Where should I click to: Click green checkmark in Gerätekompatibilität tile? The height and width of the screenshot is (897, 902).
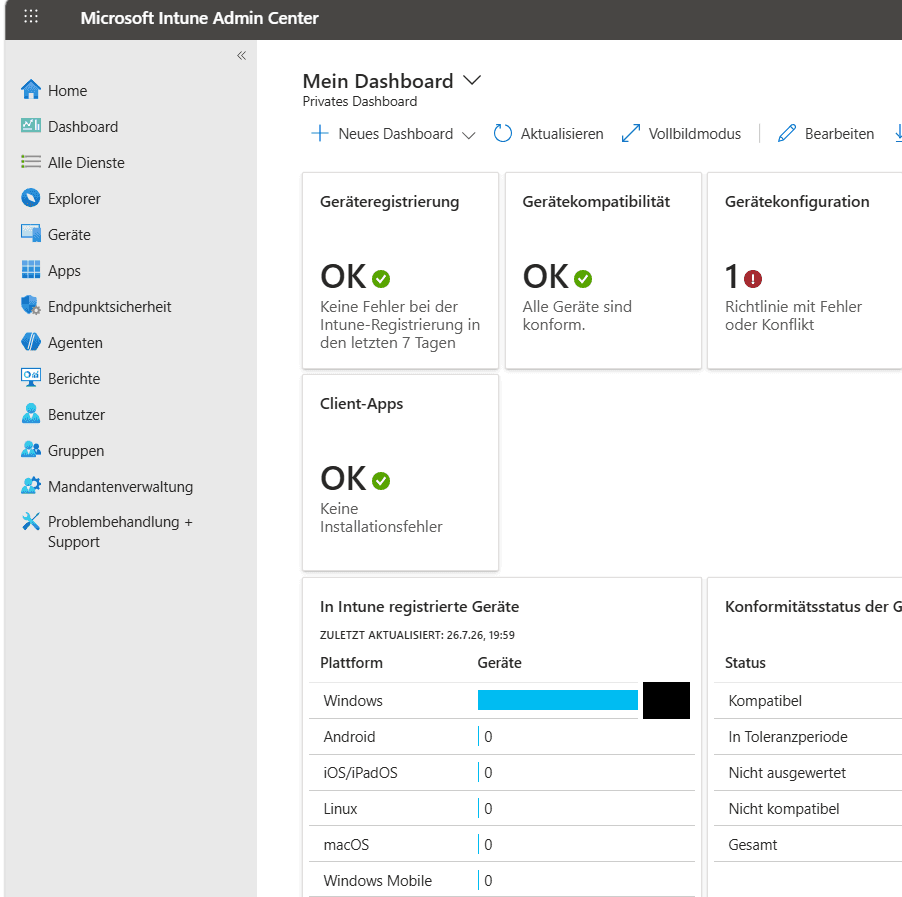[583, 279]
